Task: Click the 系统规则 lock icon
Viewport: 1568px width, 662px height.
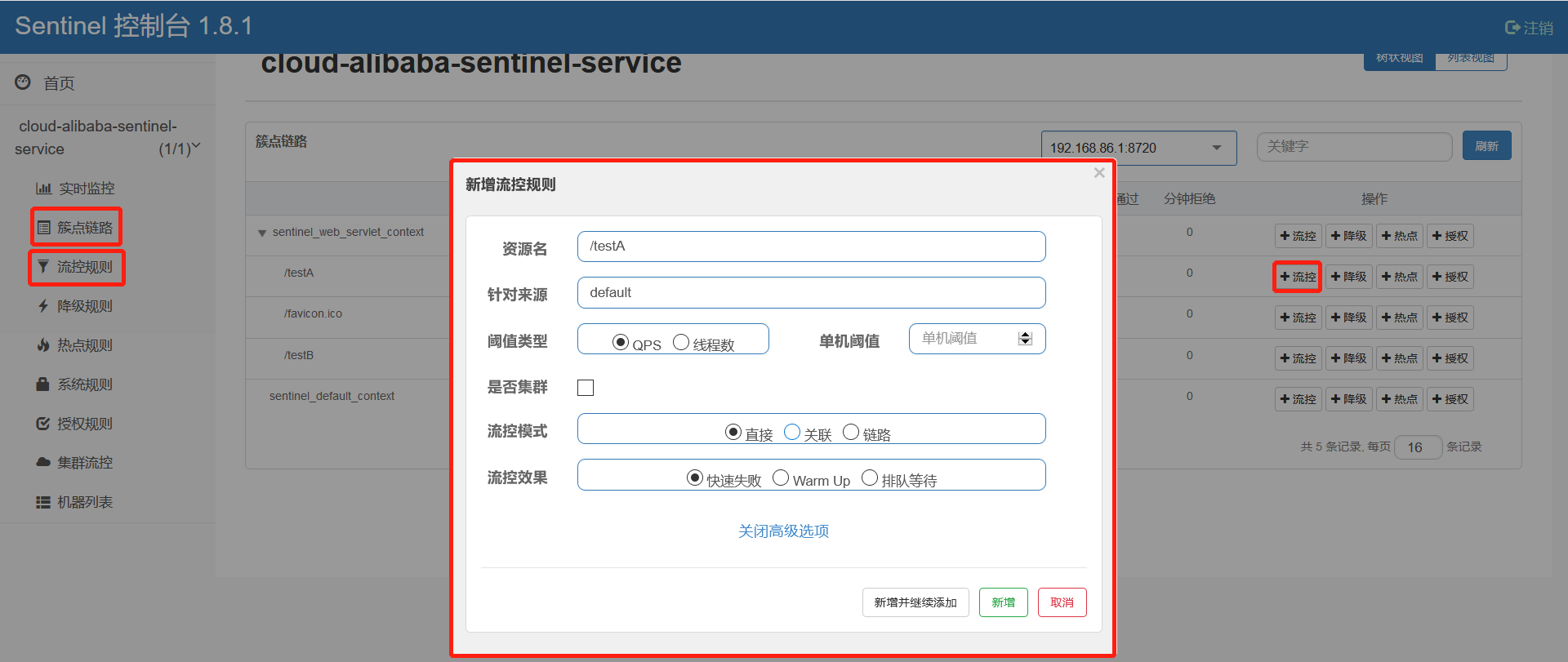Action: pos(43,384)
